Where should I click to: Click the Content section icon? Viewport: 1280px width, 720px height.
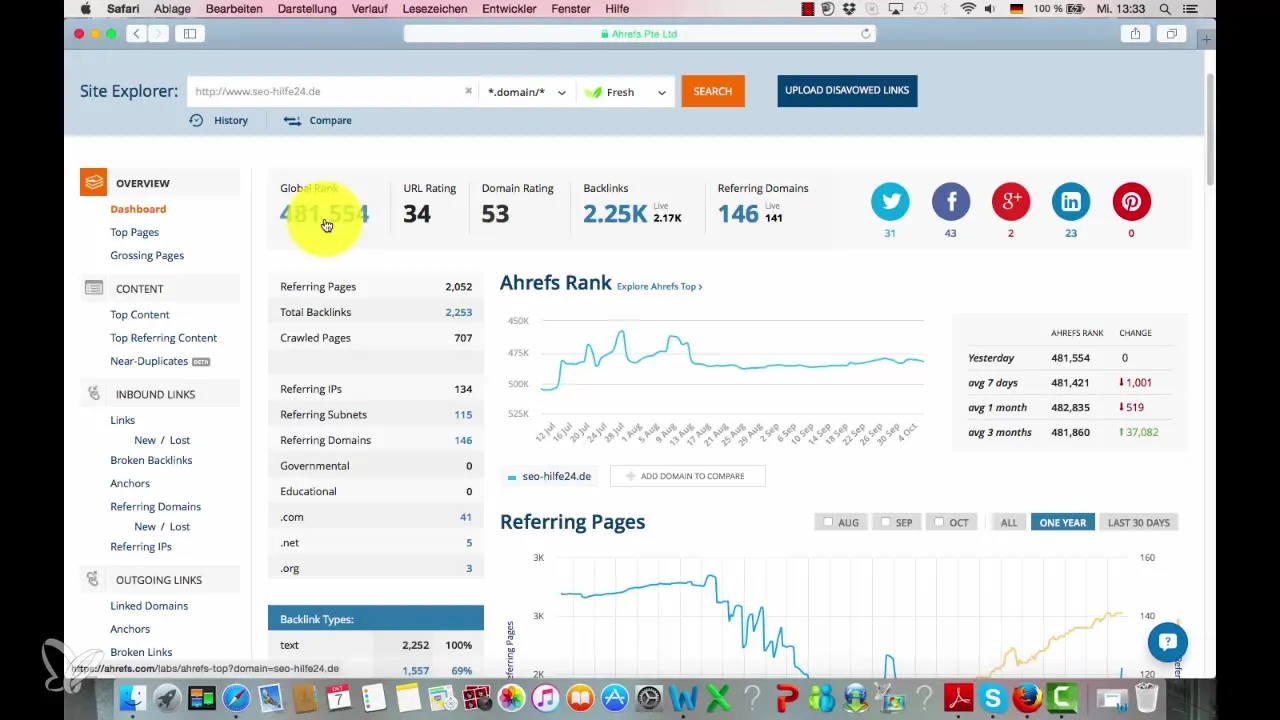coord(94,288)
